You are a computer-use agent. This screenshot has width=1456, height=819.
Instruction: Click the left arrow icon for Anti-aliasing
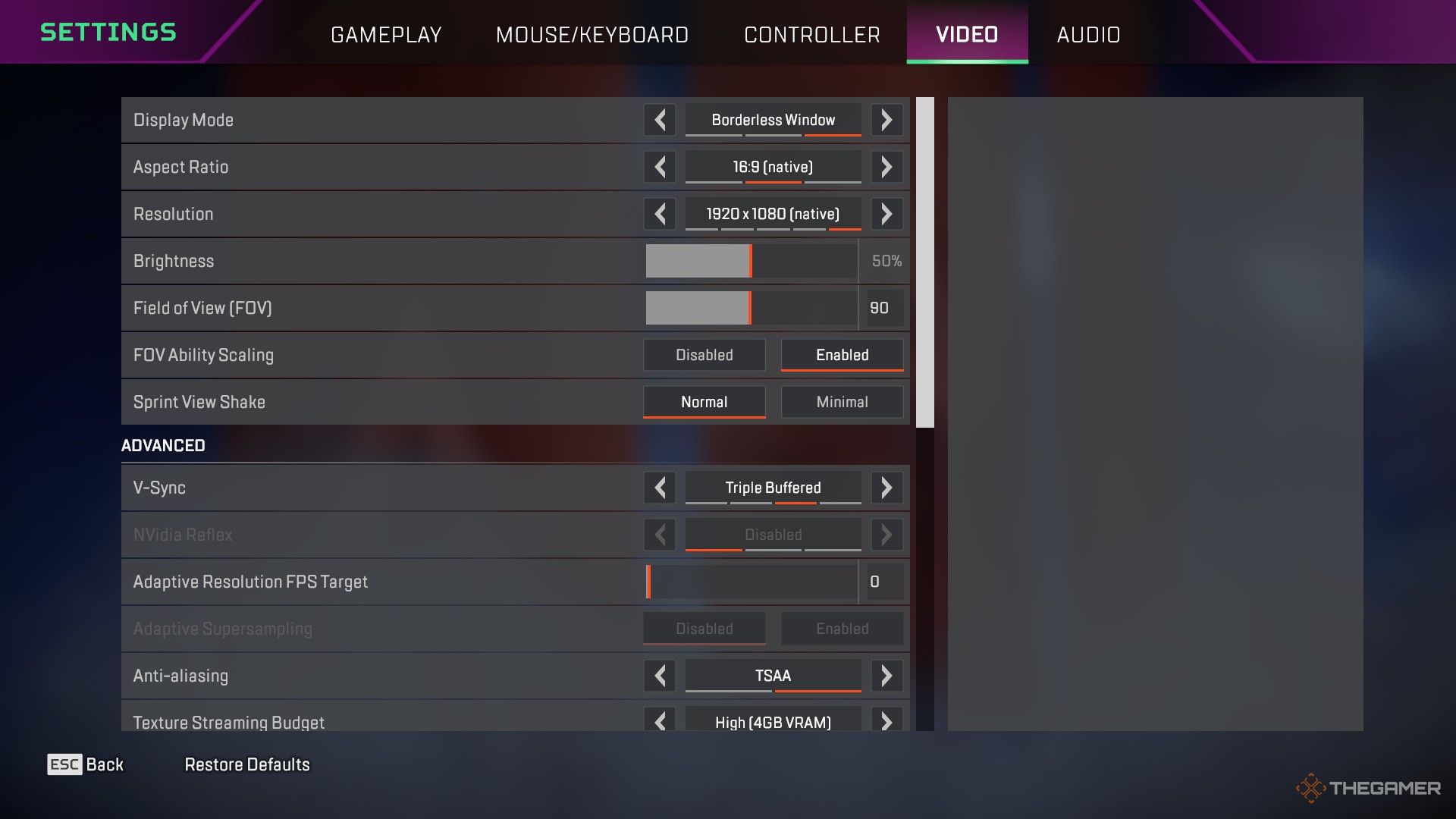(660, 675)
